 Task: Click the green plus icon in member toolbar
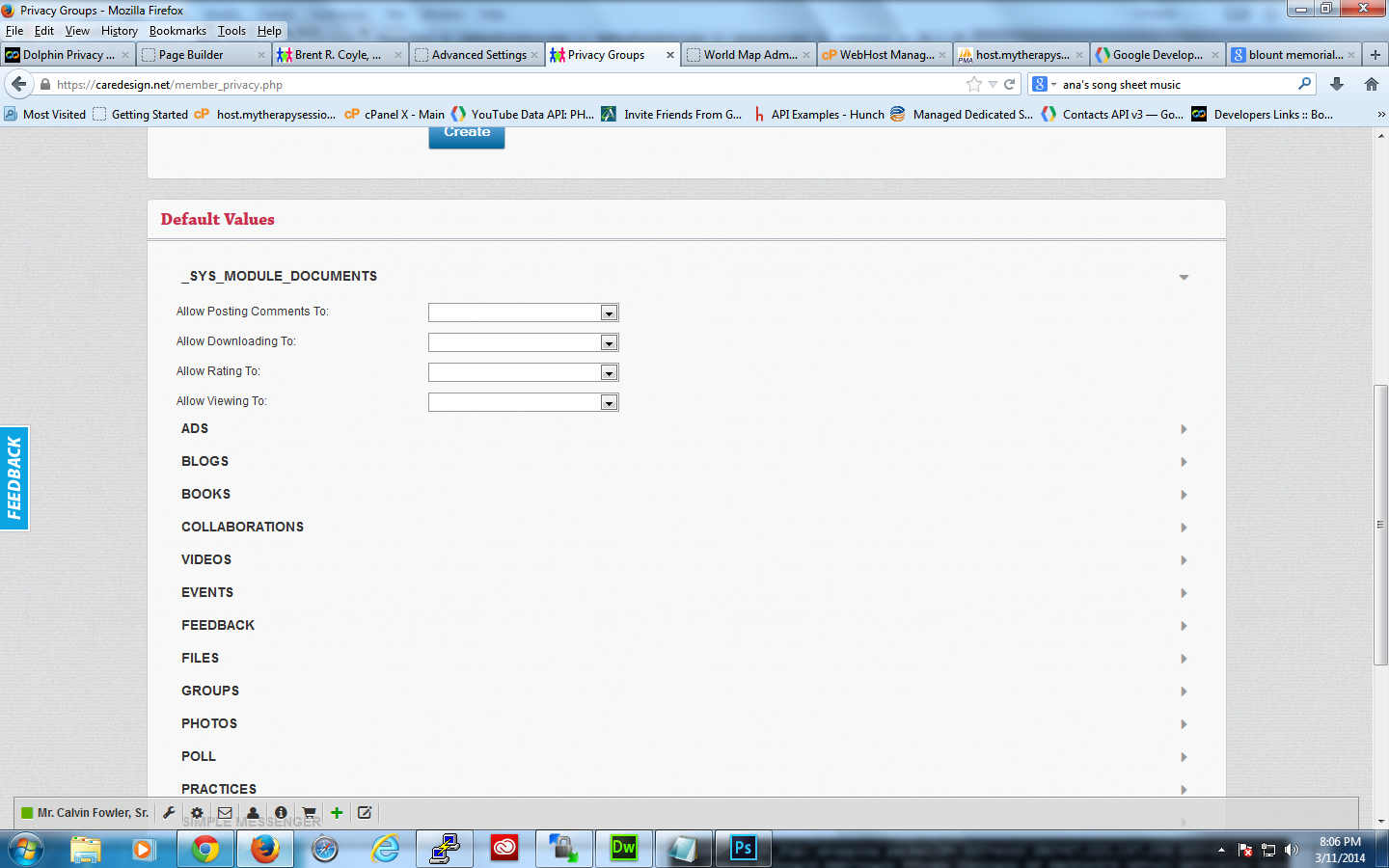coord(337,813)
